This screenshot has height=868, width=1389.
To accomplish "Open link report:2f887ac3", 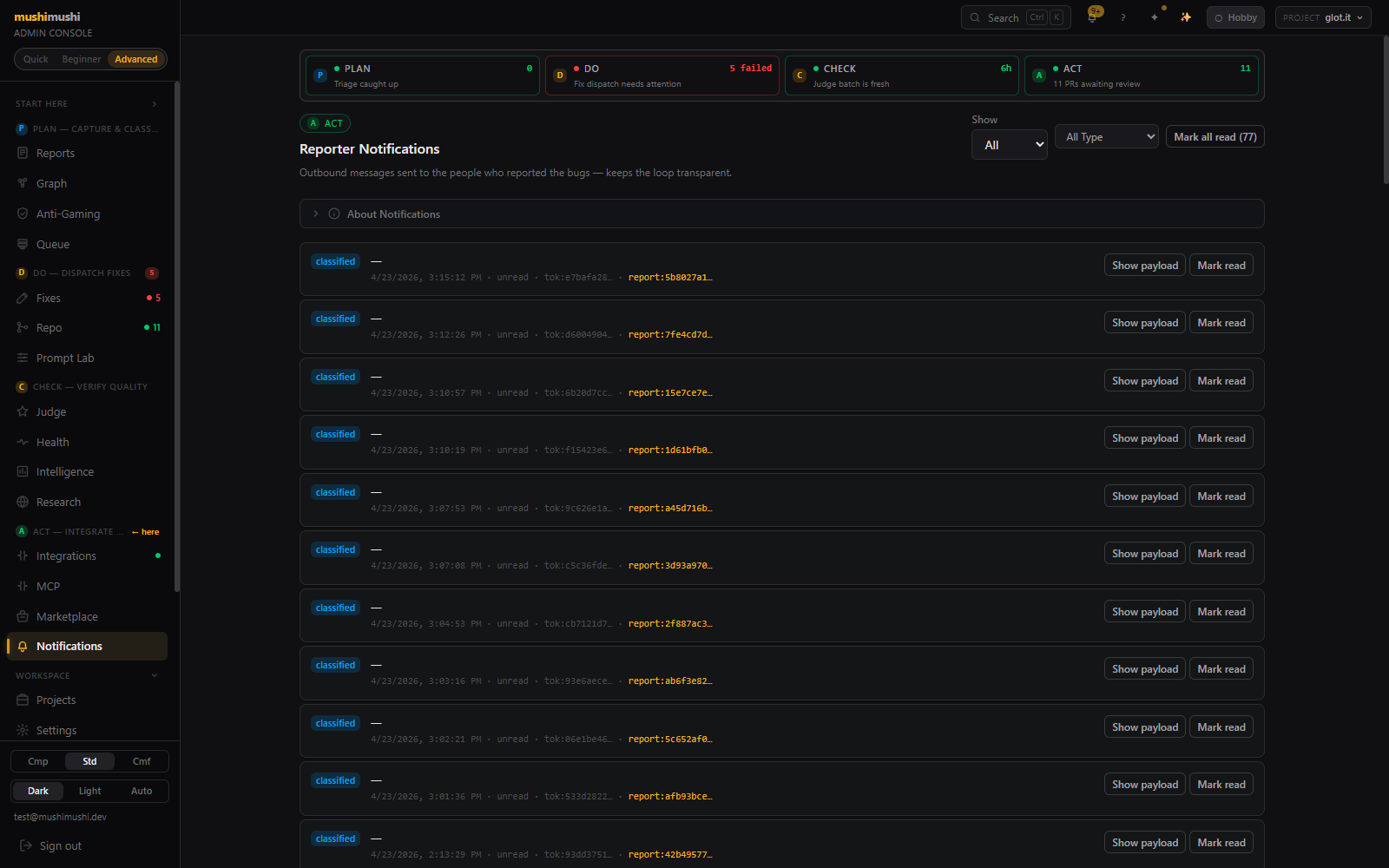I will [670, 623].
